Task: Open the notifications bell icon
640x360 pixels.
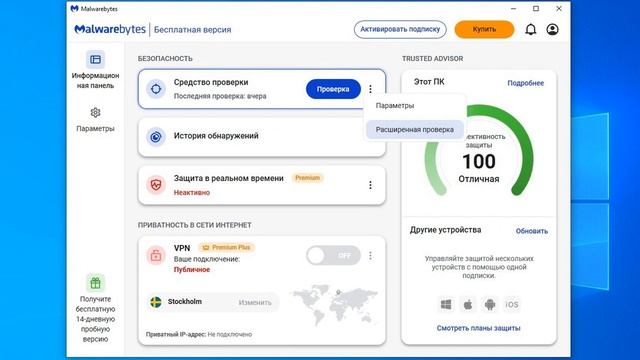Action: tap(530, 29)
